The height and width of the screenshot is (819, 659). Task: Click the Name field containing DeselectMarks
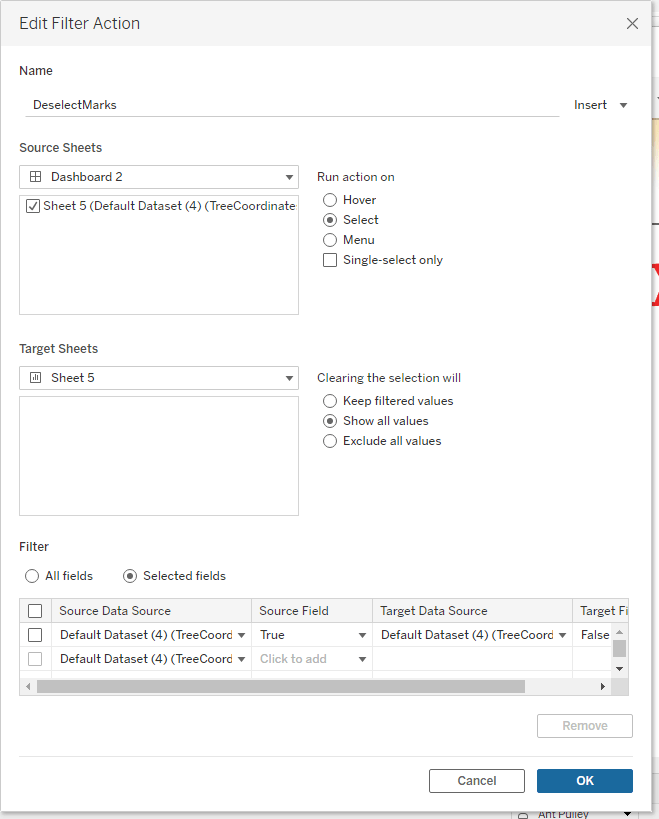pos(290,104)
